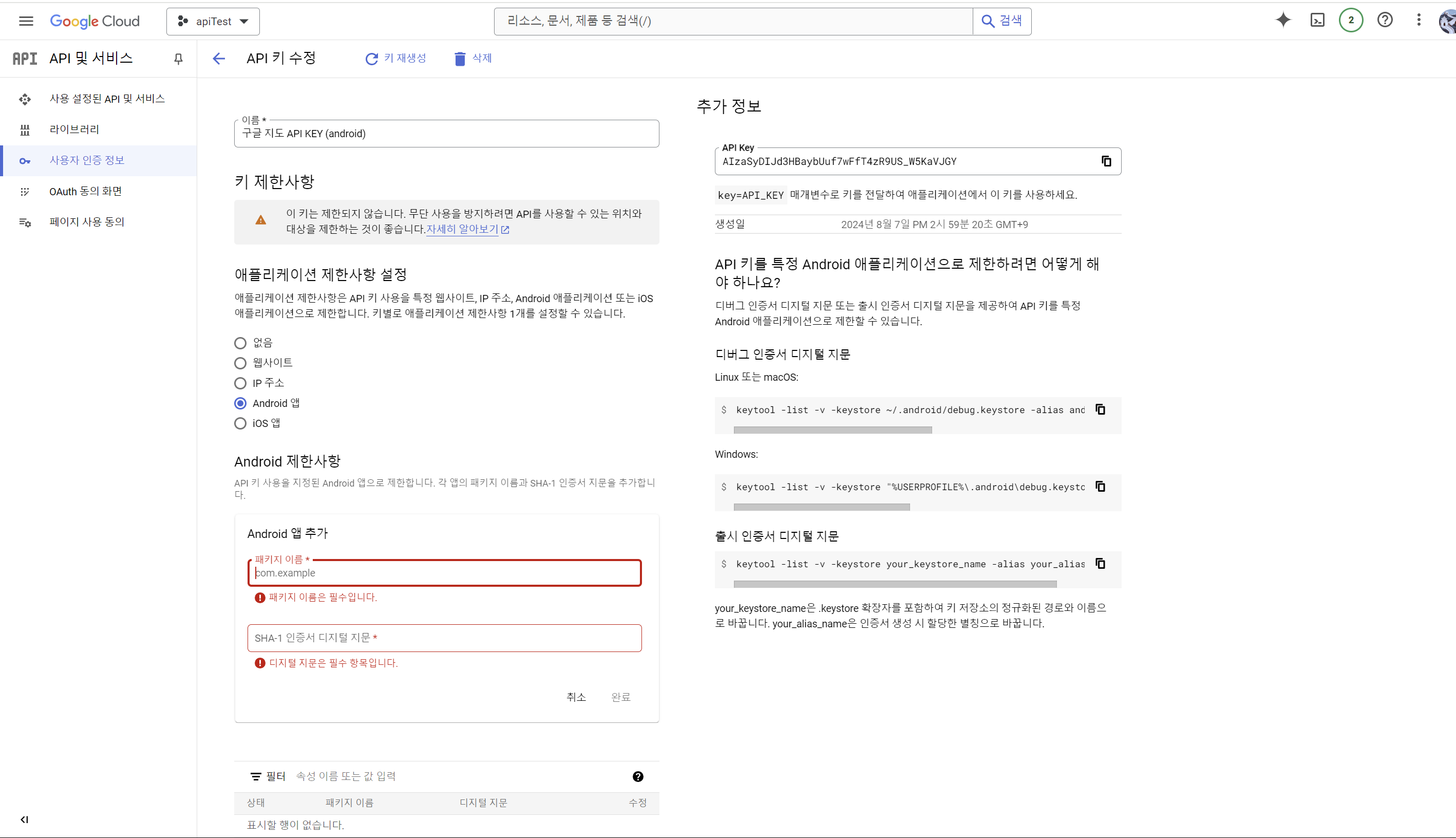1456x838 pixels.
Task: Click the 패키지 이름 input field
Action: click(x=444, y=573)
